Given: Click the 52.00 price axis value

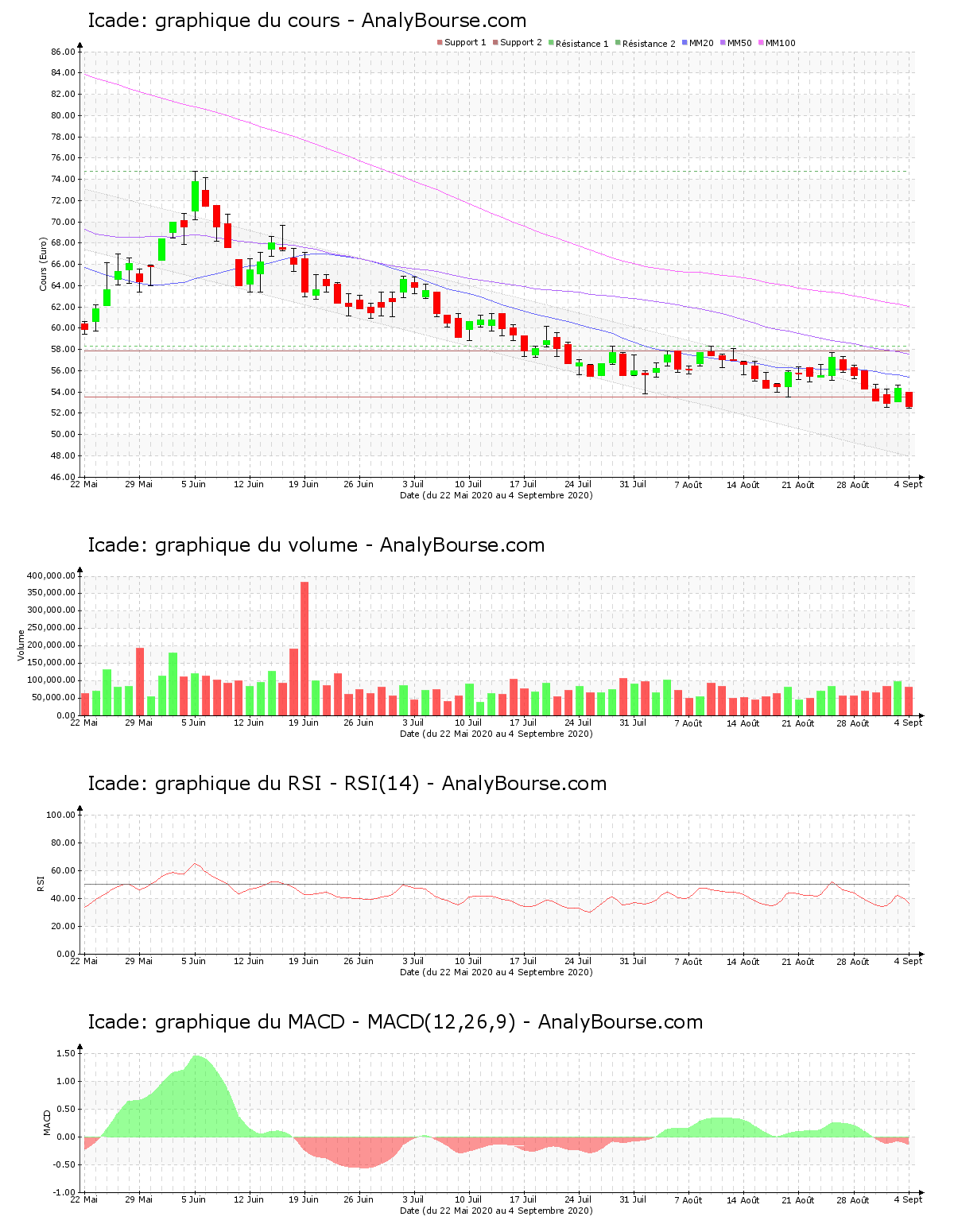Looking at the screenshot, I should click(x=64, y=413).
